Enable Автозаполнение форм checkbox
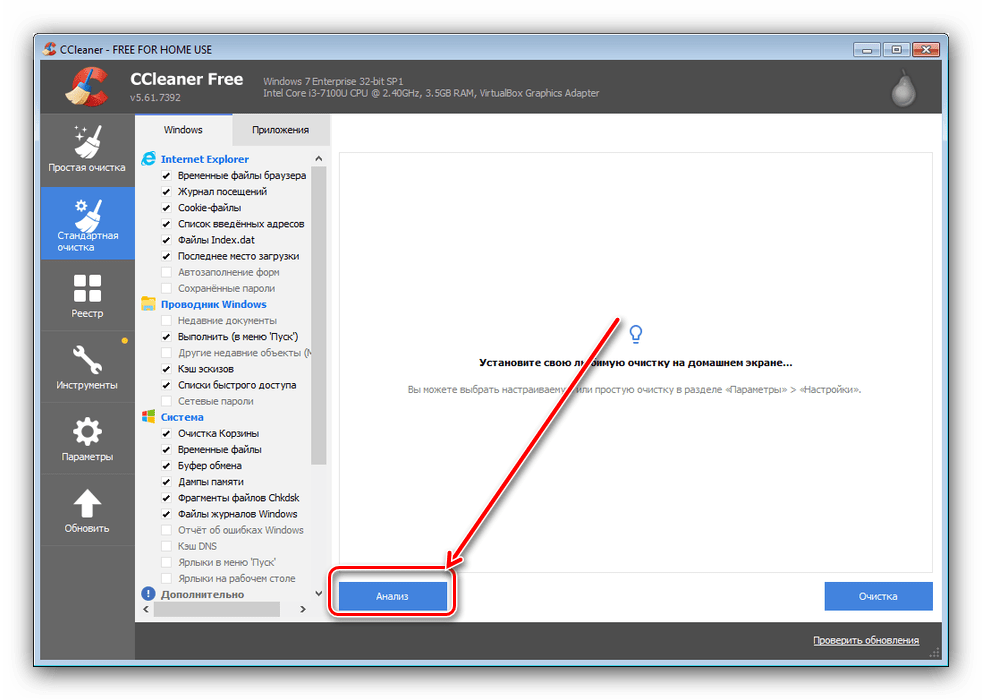Screen dimensions: 982x700 (166, 273)
